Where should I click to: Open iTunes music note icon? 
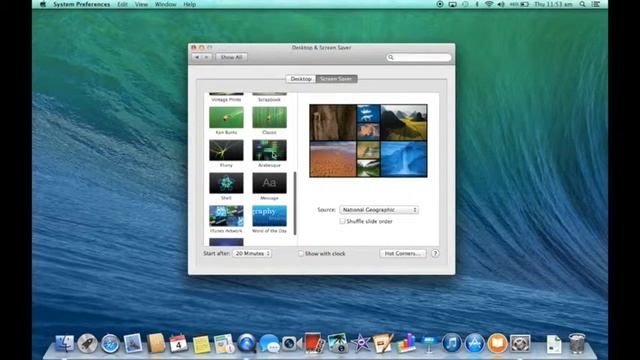click(x=451, y=343)
